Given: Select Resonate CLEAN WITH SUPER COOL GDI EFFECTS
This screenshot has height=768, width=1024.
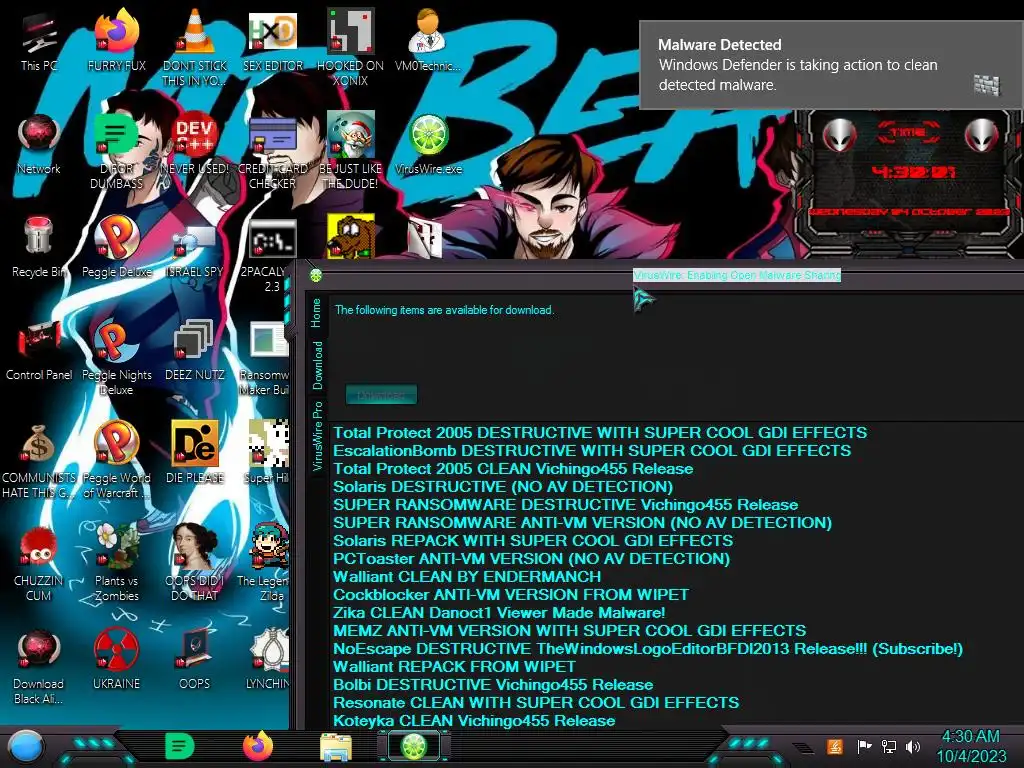Looking at the screenshot, I should [536, 703].
